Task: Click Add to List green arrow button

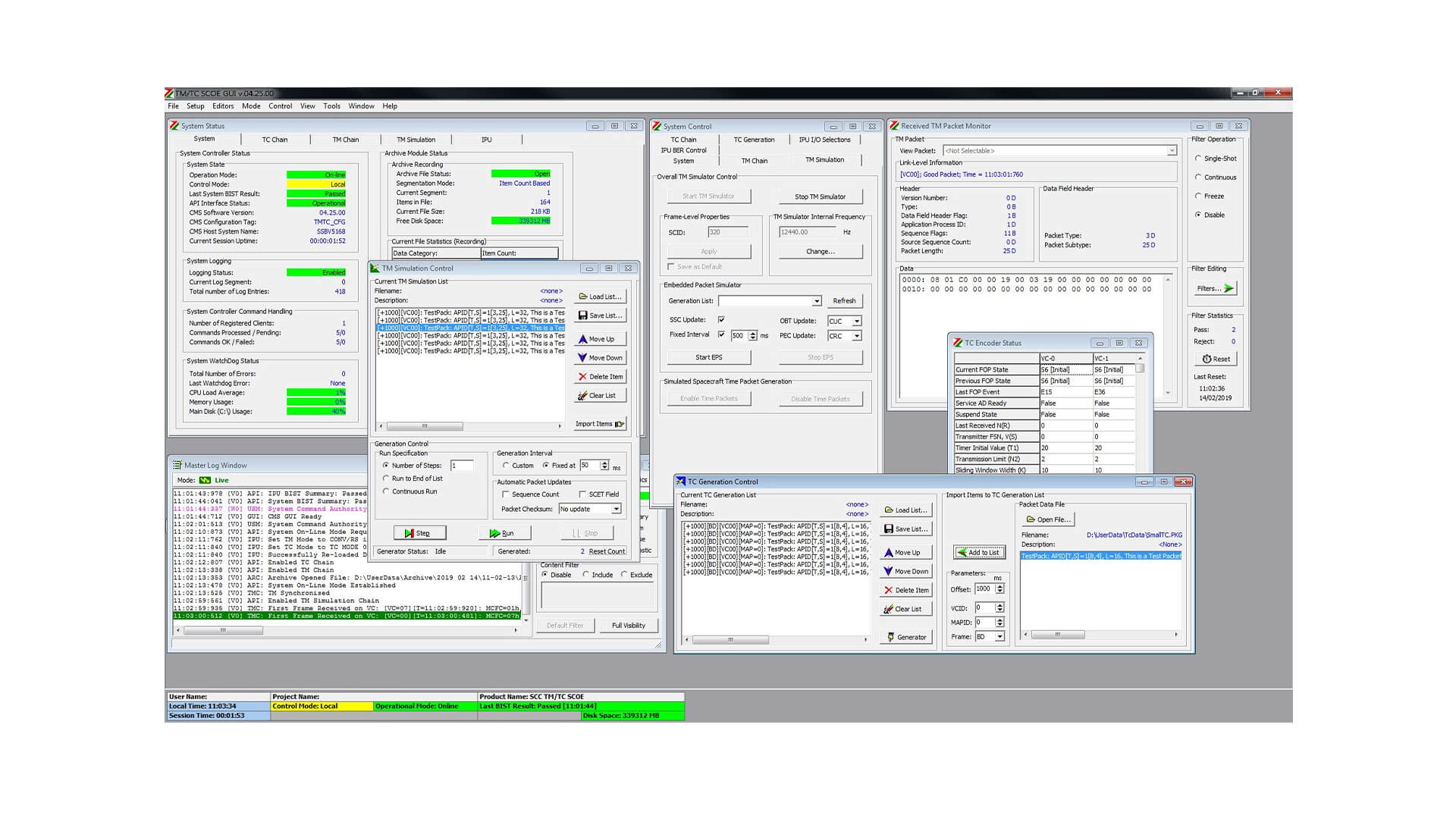Action: point(979,552)
